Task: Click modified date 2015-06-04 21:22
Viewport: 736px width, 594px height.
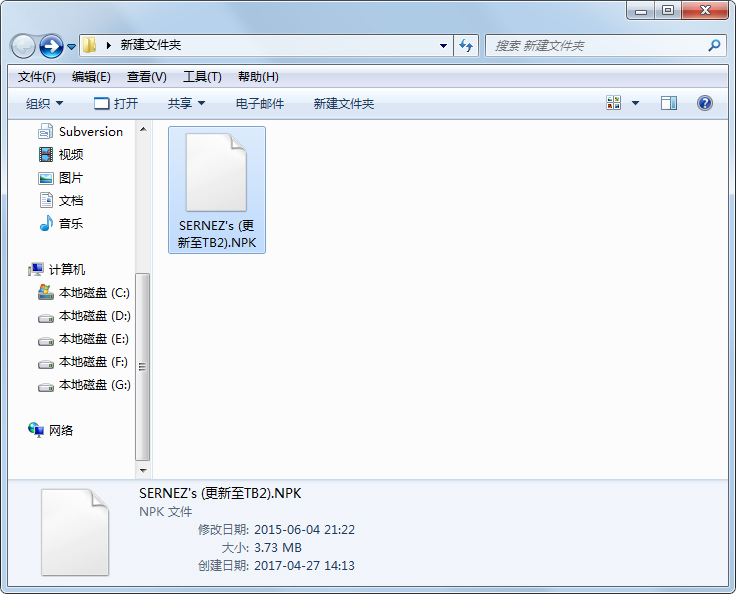Action: [x=304, y=530]
